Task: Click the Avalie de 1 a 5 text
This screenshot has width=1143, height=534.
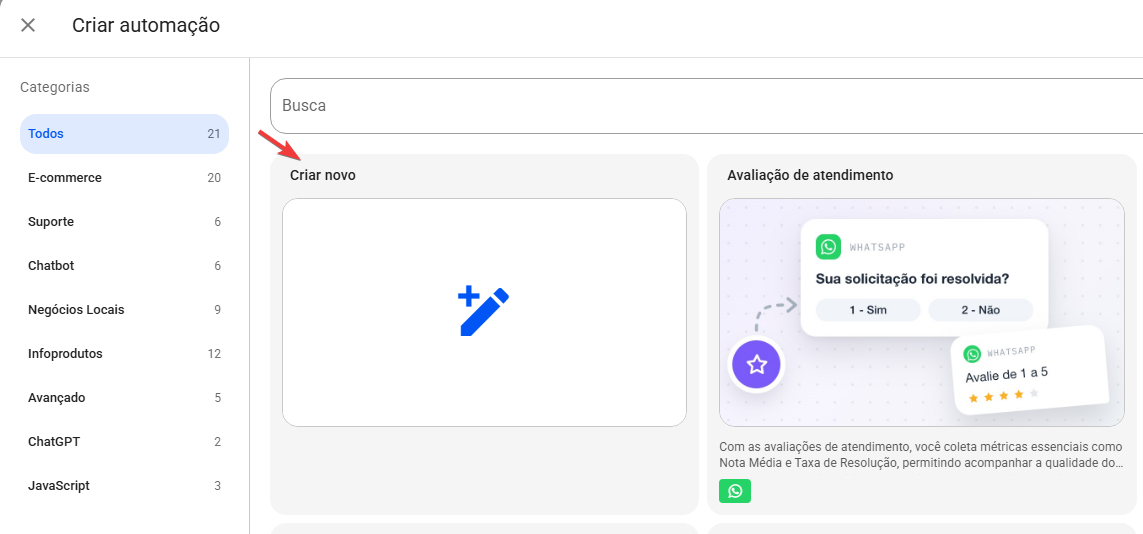Action: click(1007, 377)
